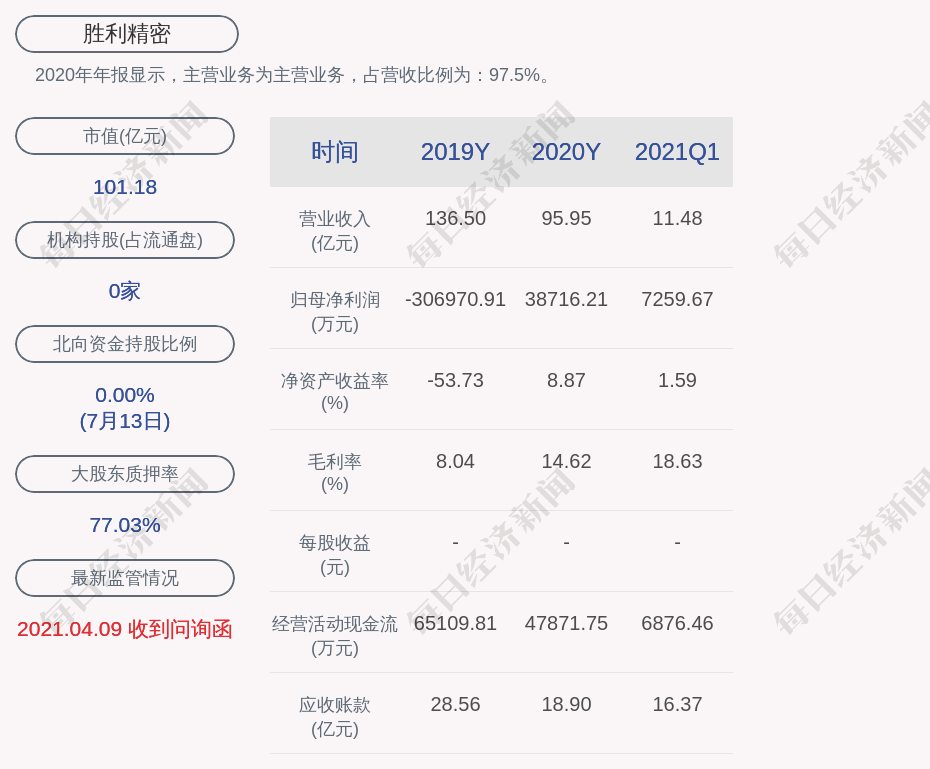Select the 2020Y column header

pos(566,152)
